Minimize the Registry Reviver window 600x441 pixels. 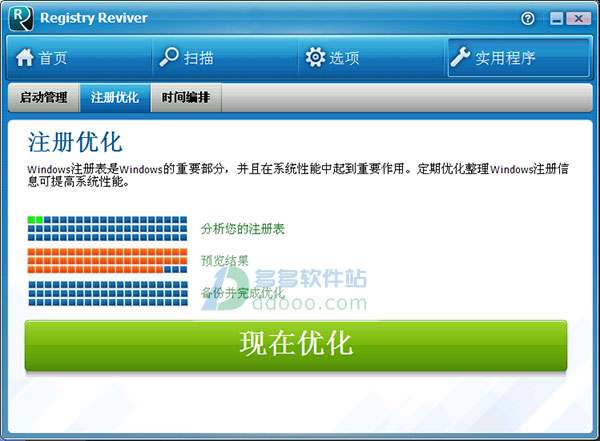(x=557, y=18)
